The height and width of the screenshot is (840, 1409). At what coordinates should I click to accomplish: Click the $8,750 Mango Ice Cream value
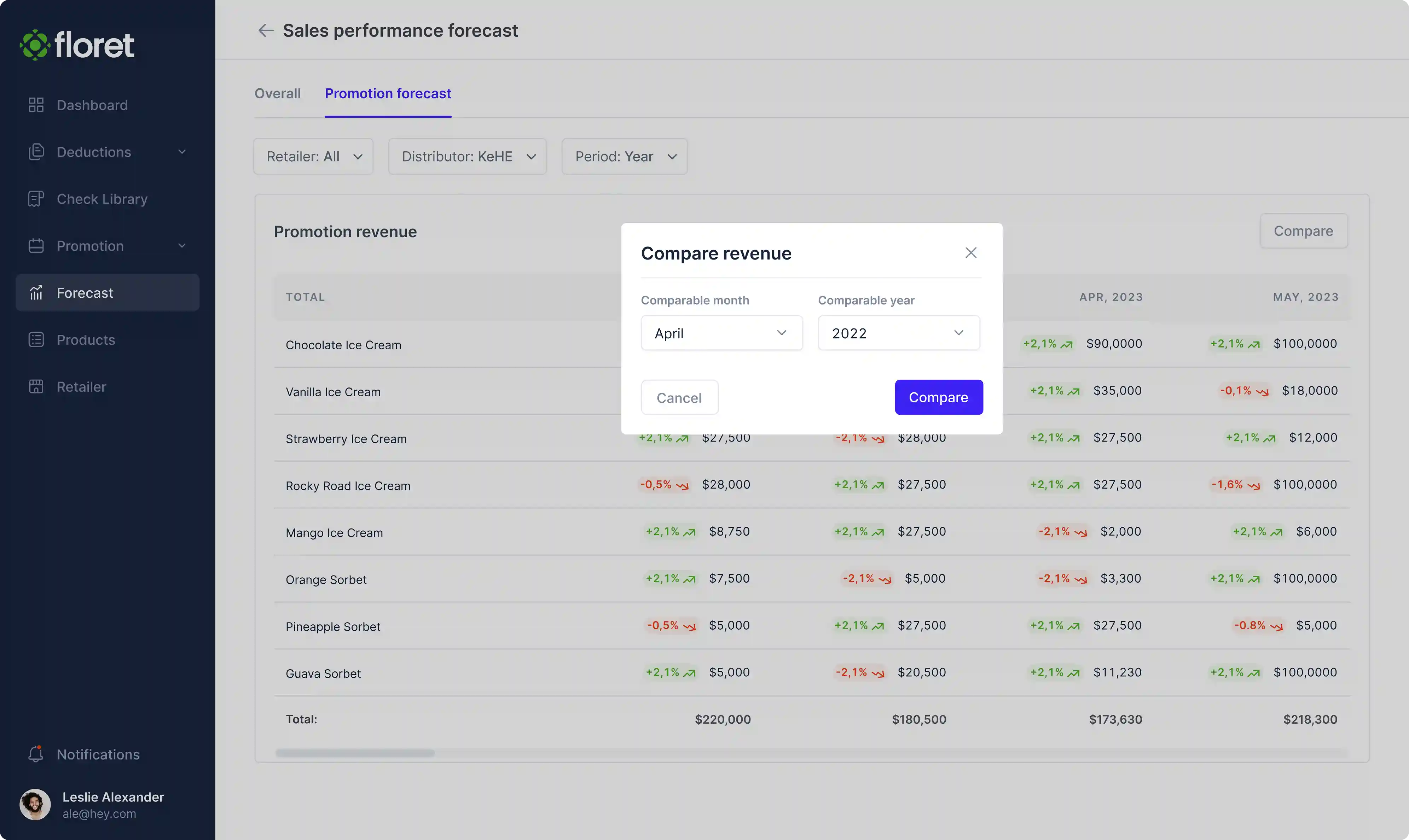pos(729,531)
